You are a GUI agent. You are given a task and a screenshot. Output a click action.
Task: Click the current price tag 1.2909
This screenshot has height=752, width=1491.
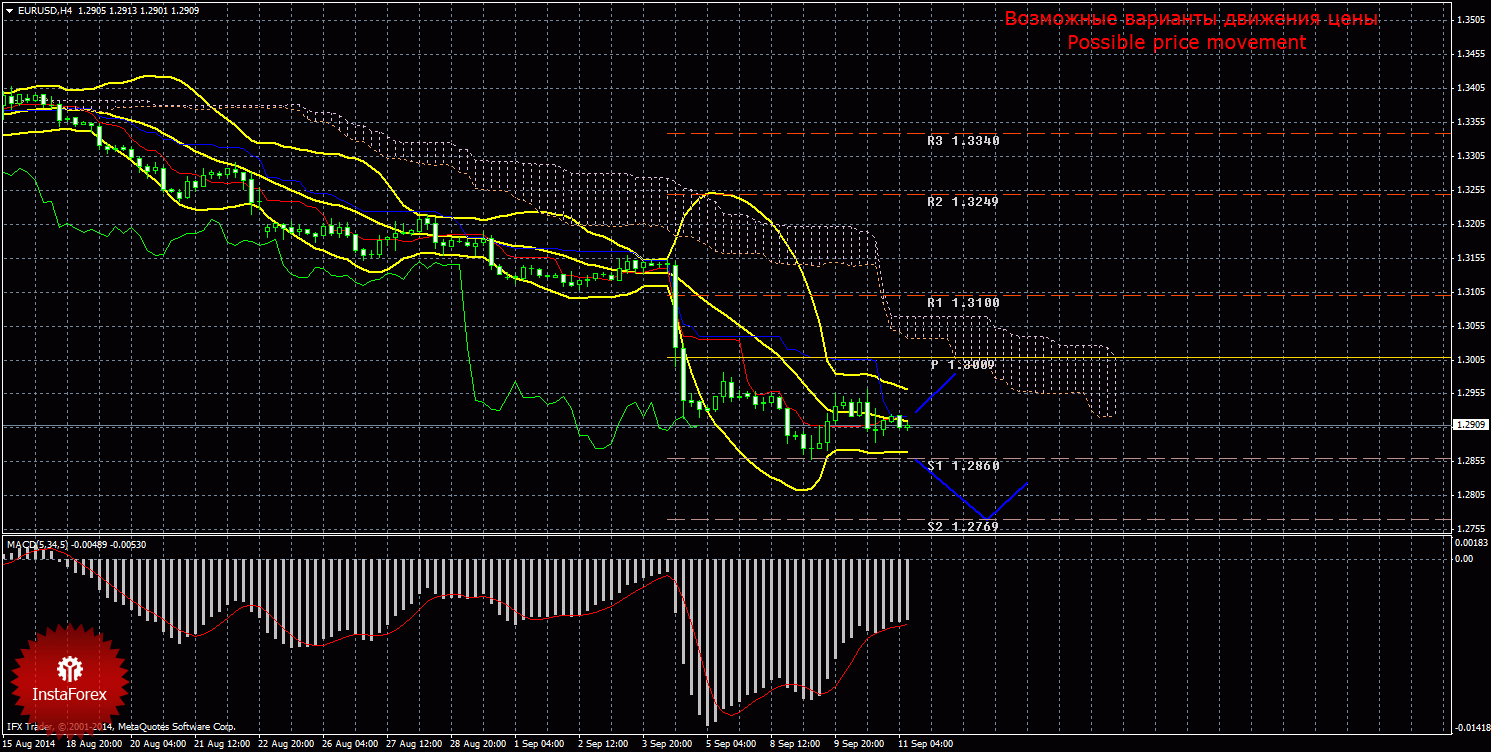[x=1471, y=425]
